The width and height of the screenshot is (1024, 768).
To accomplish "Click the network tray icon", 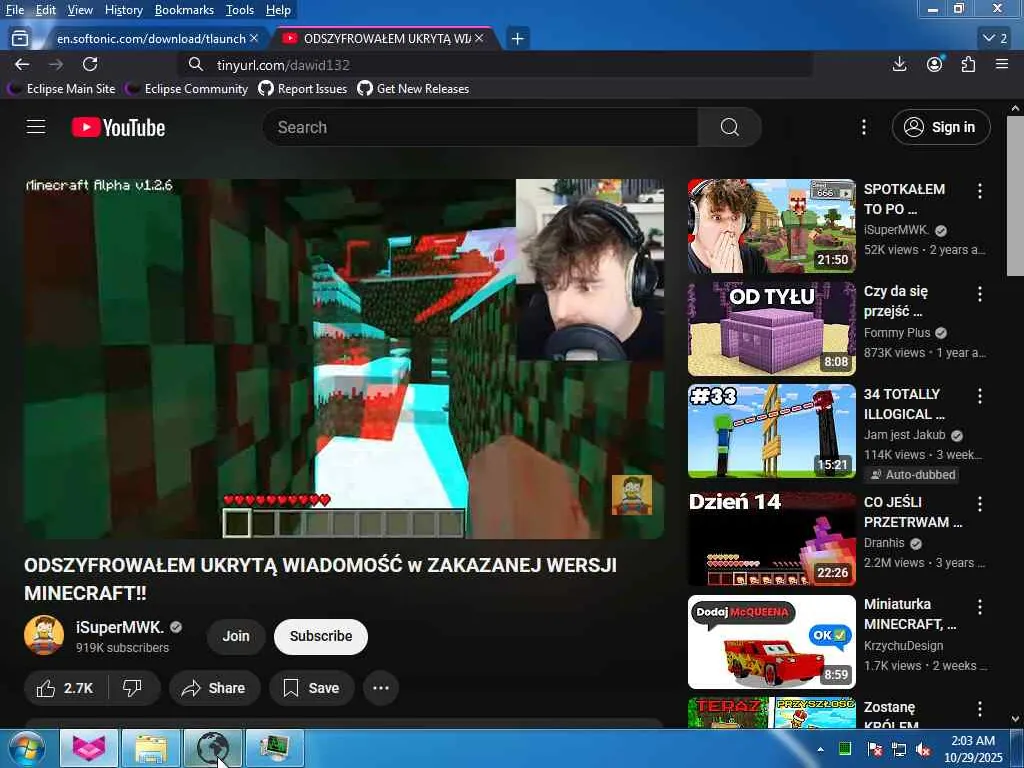I will click(899, 749).
